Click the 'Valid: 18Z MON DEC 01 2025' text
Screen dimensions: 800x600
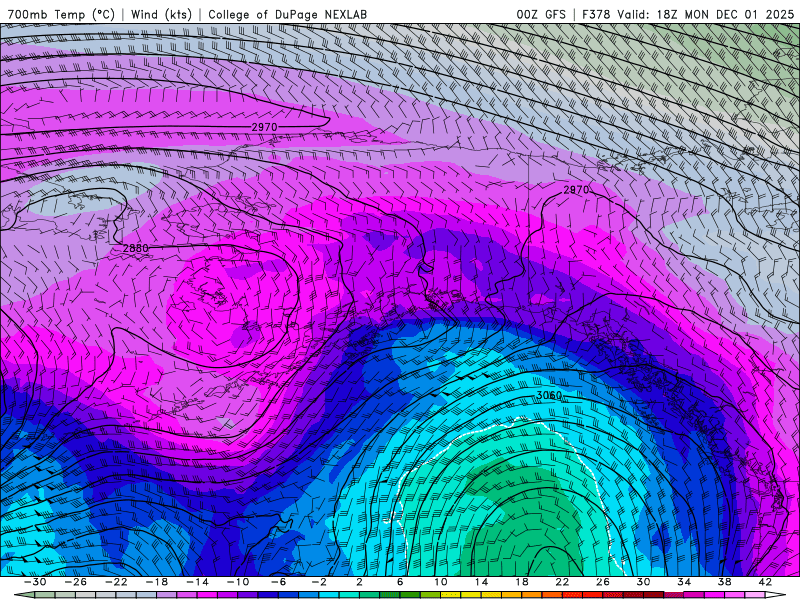[x=706, y=14]
